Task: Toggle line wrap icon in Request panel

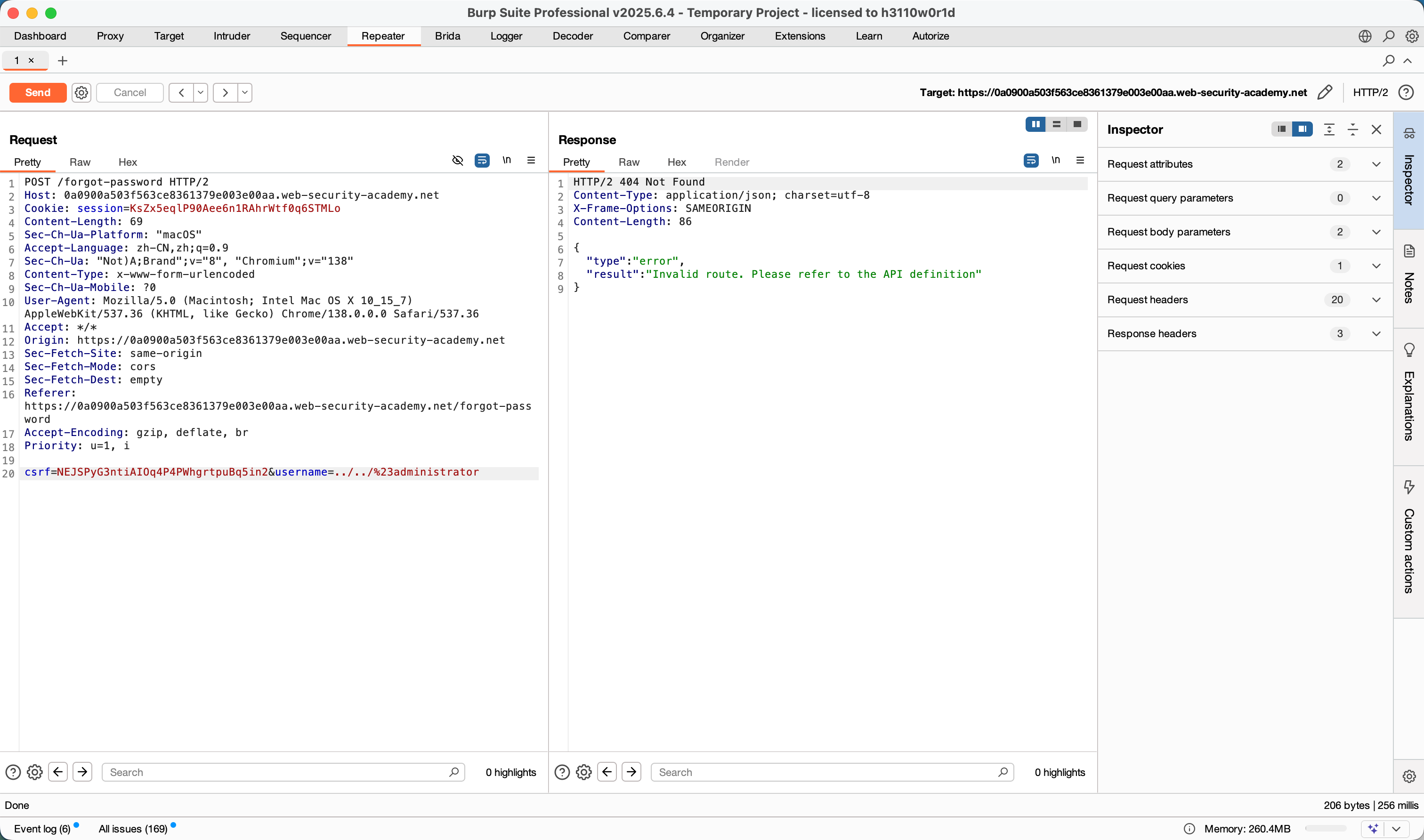Action: coord(482,161)
